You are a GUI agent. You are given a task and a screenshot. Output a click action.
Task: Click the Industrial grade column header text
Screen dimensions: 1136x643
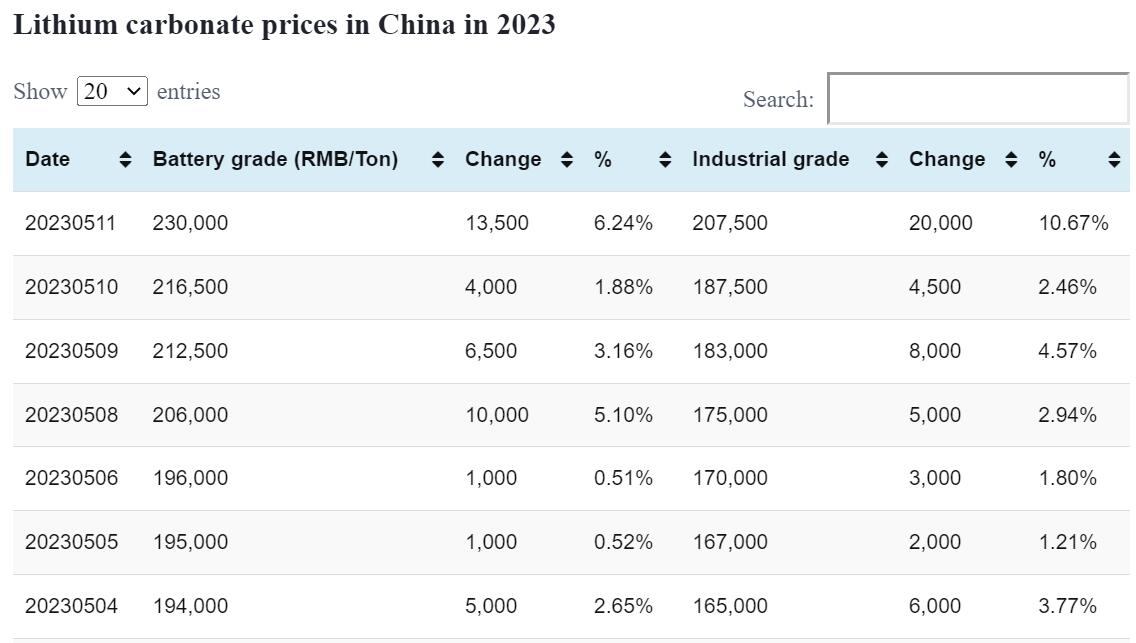click(x=770, y=160)
